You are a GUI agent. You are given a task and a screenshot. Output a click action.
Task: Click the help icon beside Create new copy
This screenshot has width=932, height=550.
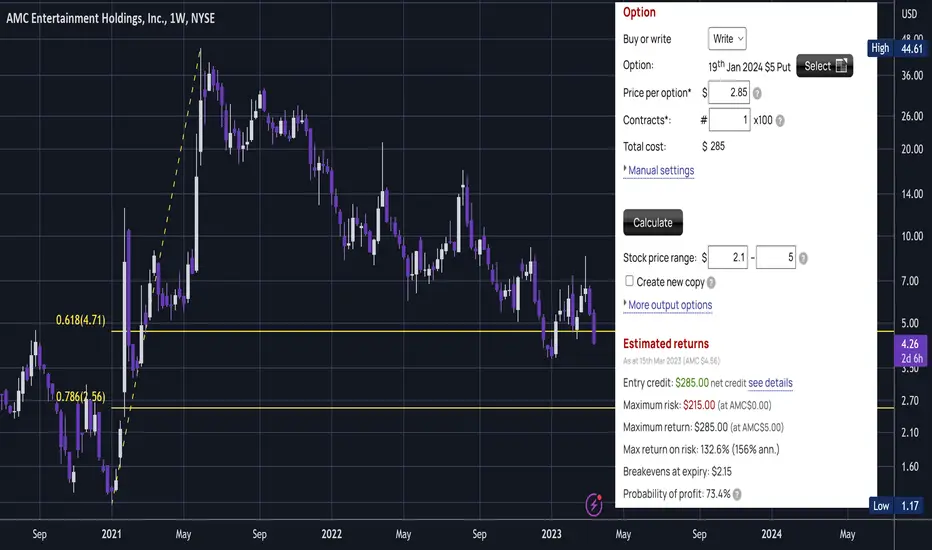click(x=711, y=282)
